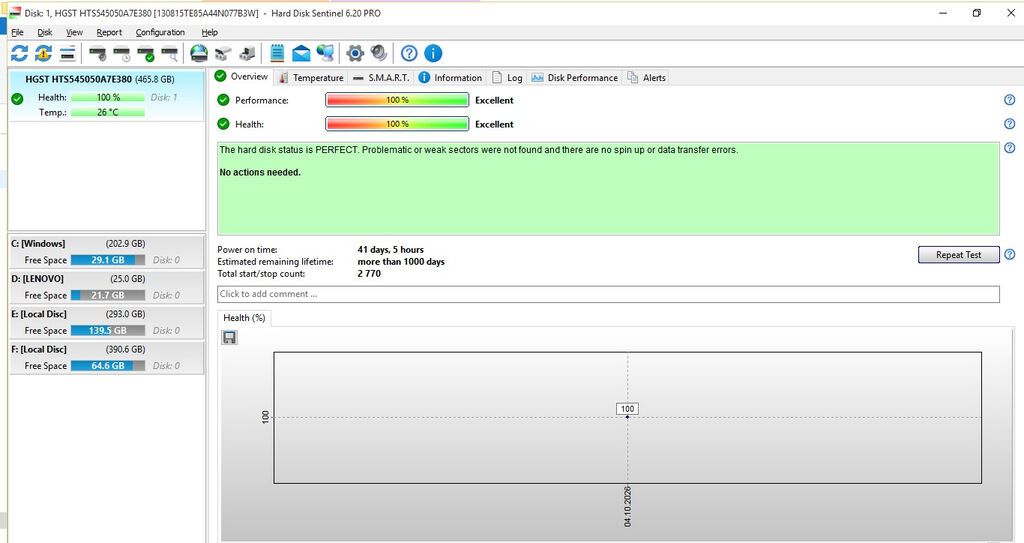Click the help icon beside Health row
Image resolution: width=1024 pixels, height=543 pixels.
click(x=1010, y=123)
